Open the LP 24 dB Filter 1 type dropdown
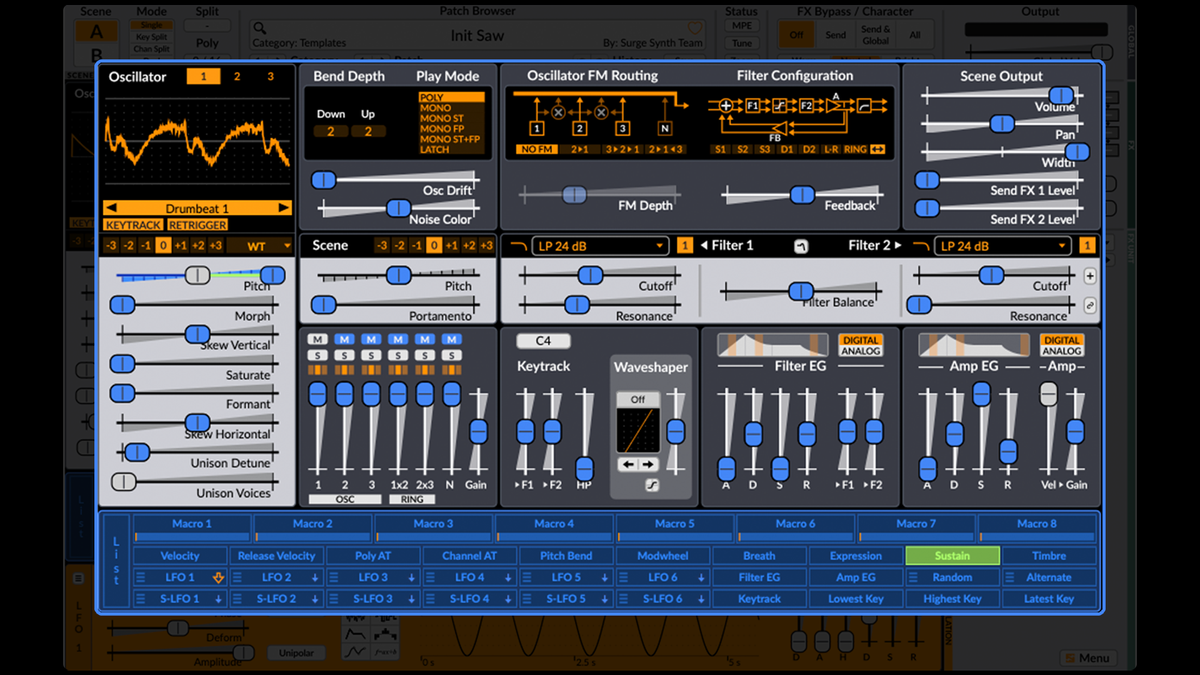 pos(598,245)
